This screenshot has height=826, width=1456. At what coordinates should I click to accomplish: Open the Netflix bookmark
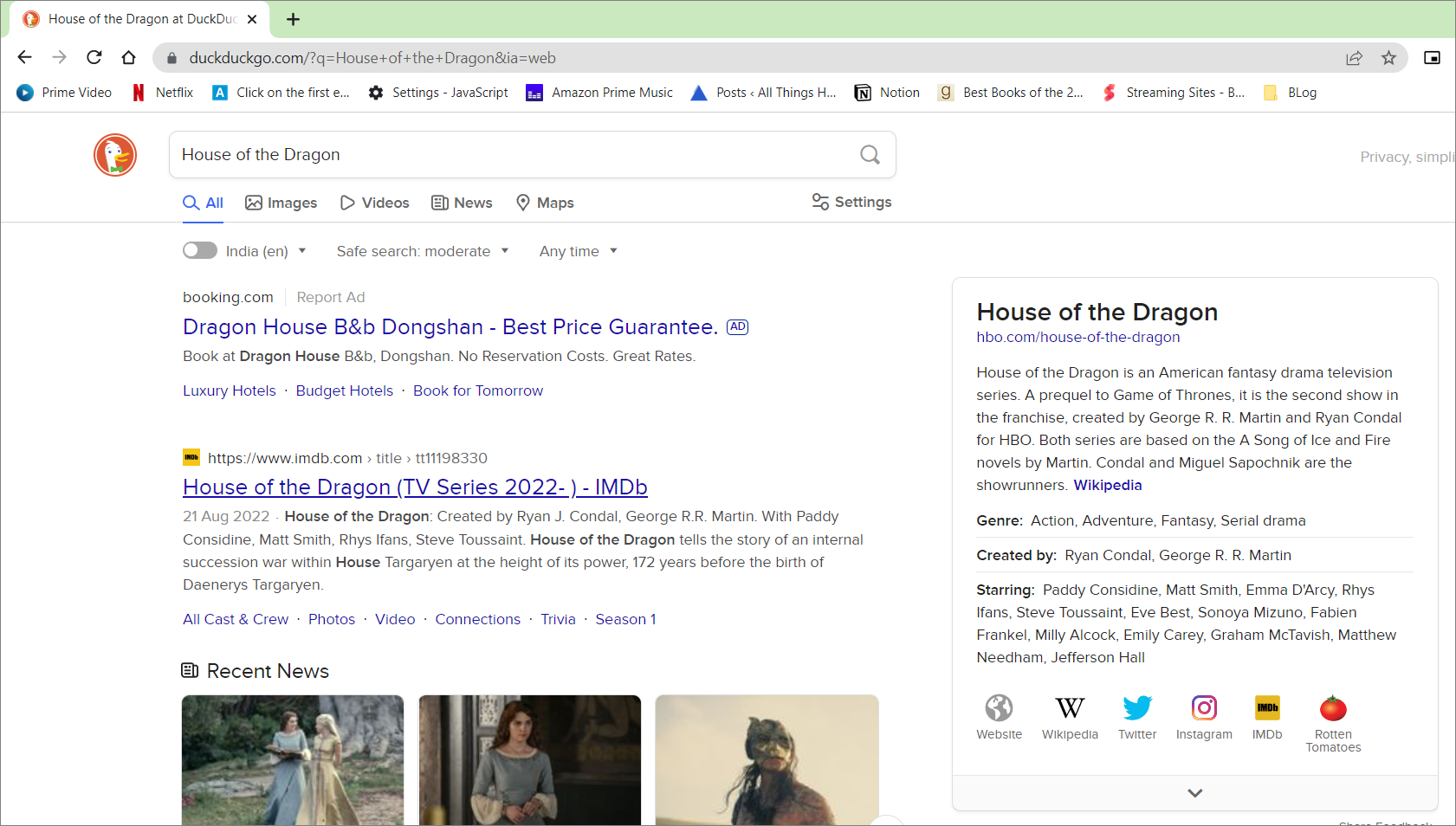tap(163, 93)
